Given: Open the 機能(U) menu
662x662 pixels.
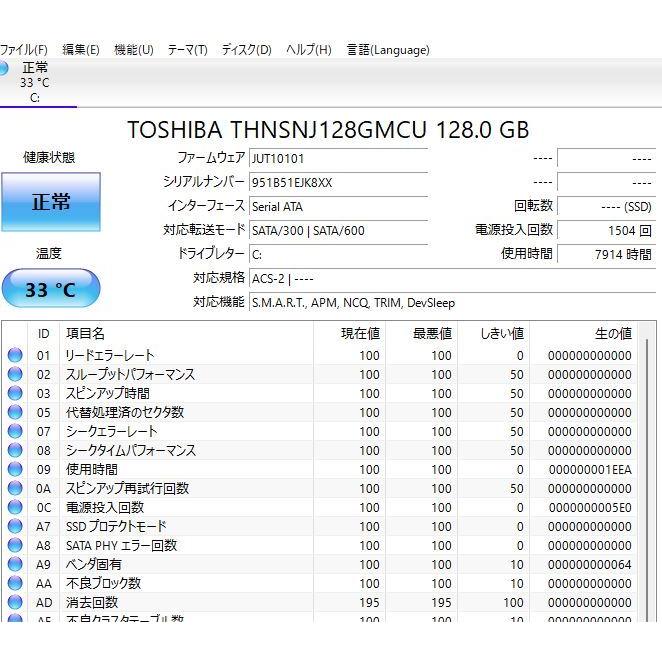Looking at the screenshot, I should click(133, 50).
